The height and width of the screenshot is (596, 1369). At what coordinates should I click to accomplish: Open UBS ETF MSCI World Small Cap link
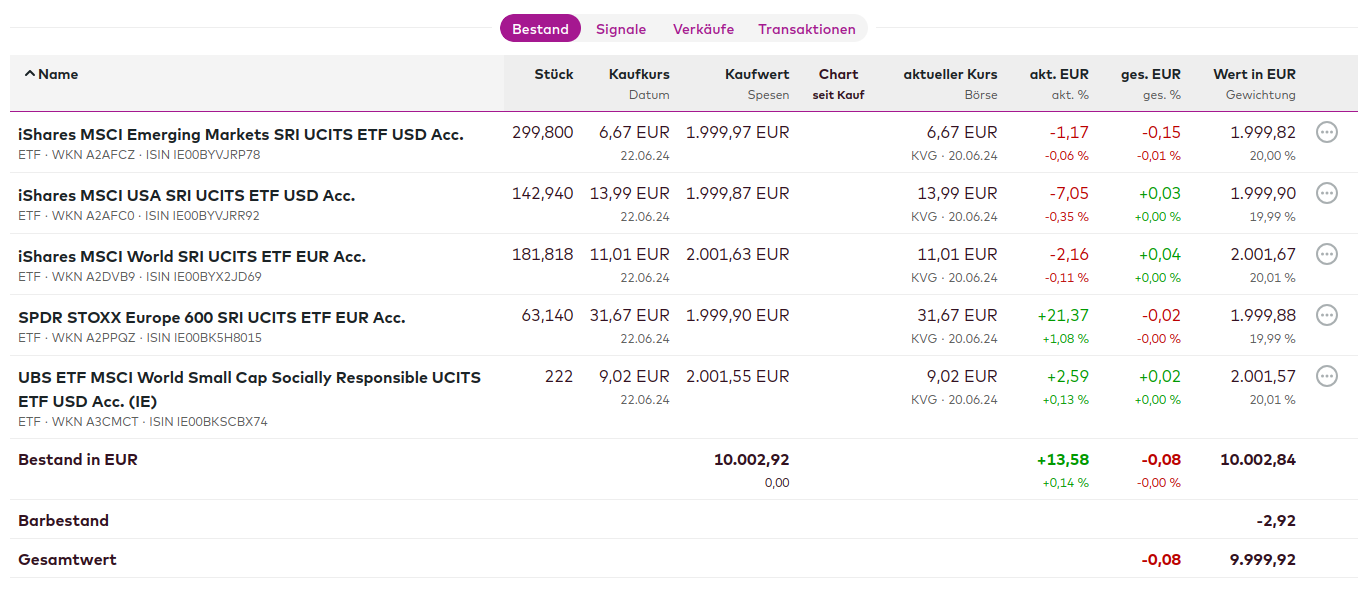[x=249, y=378]
